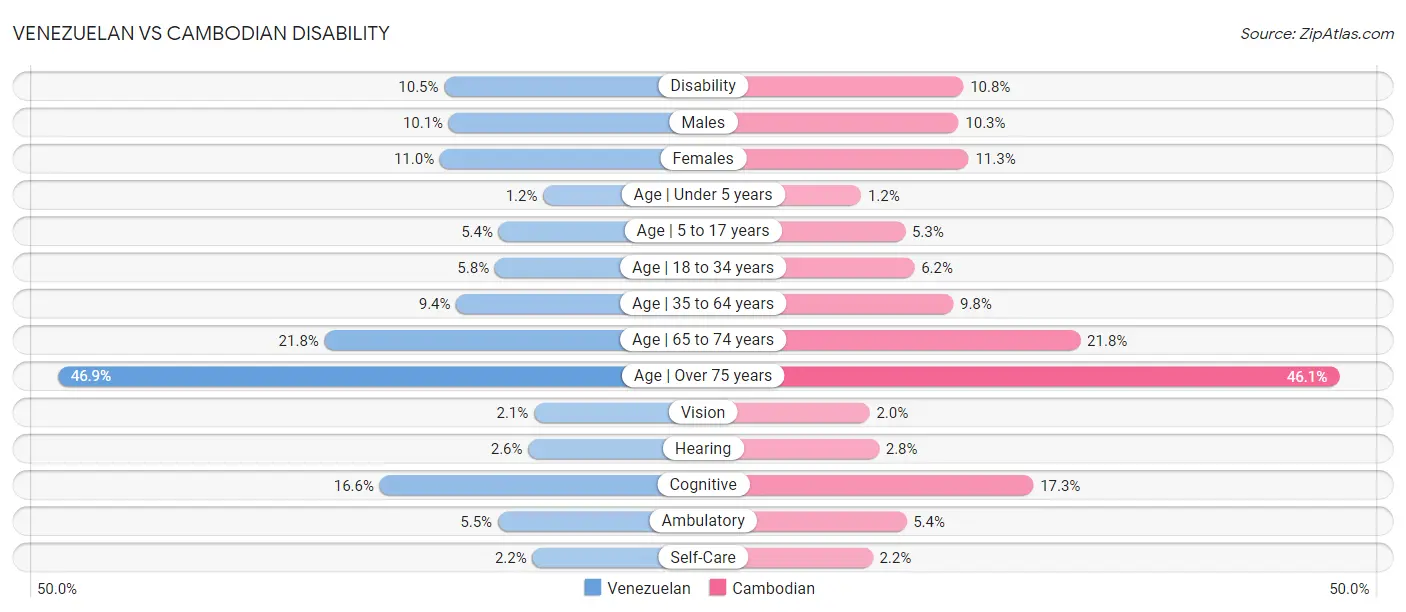Select the Vision category label

703,412
